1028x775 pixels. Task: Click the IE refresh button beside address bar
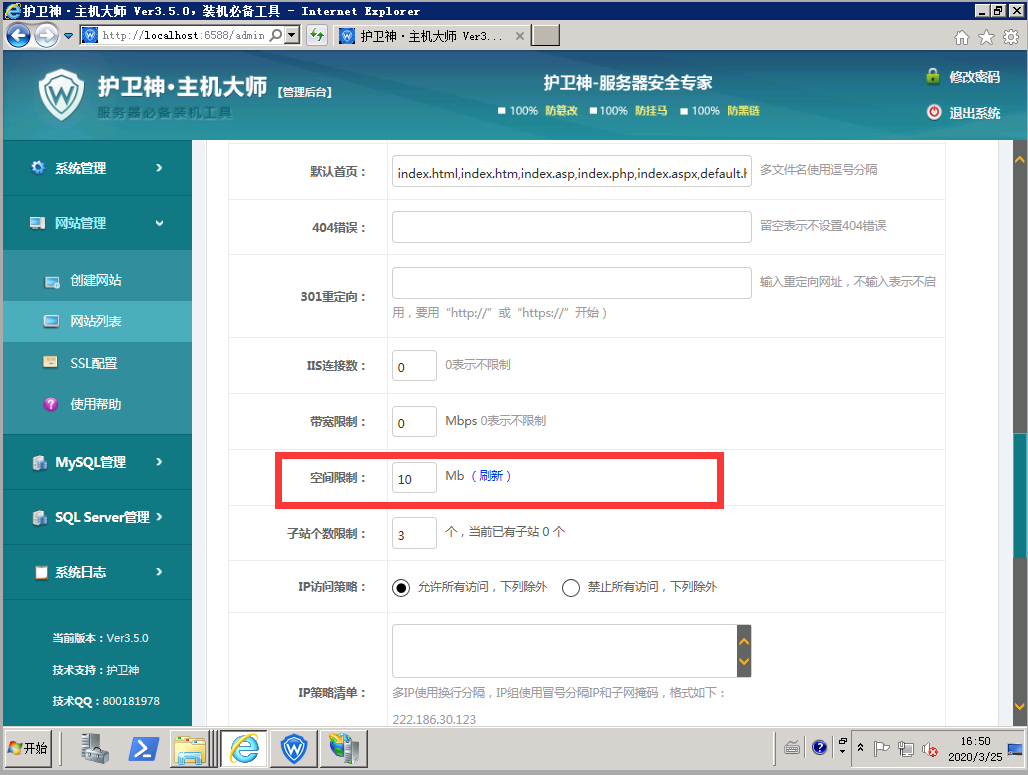pos(317,36)
